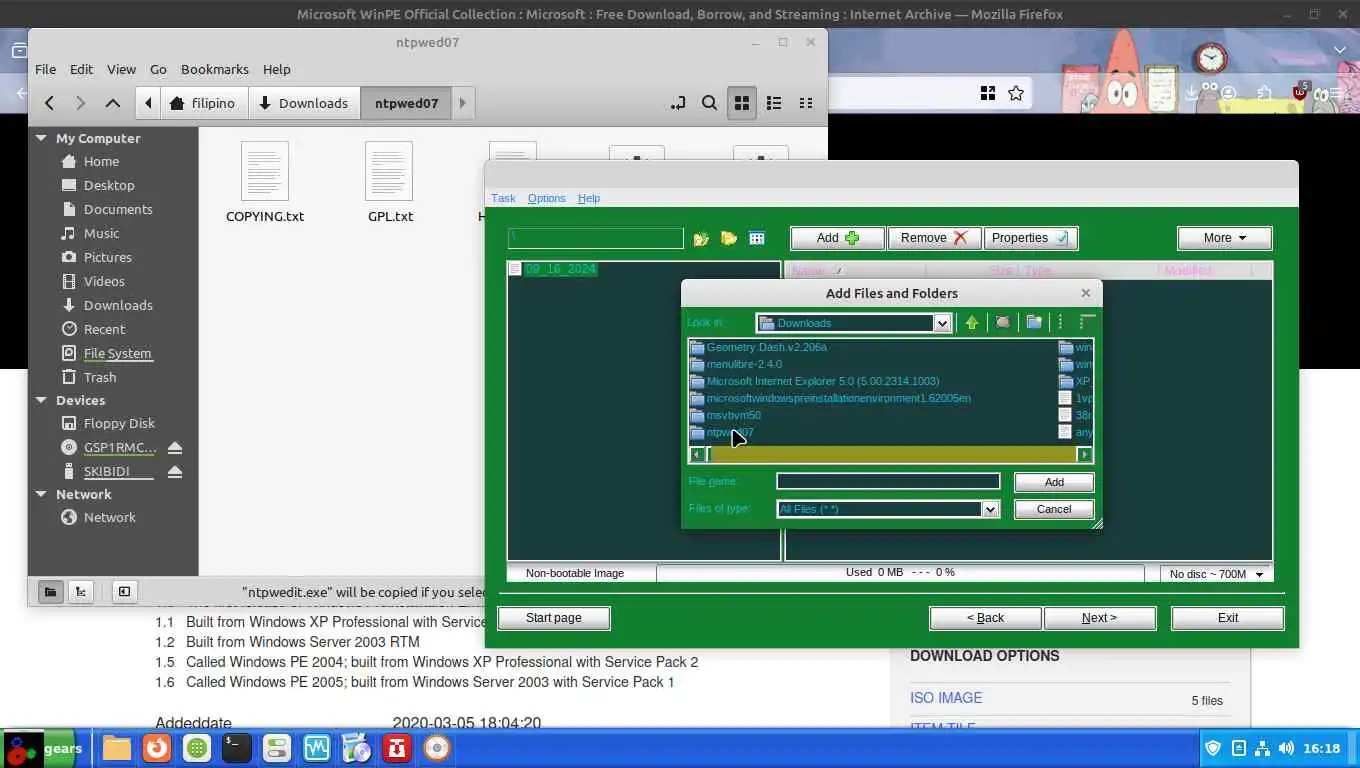Go to parent folder in file manager

(113, 103)
